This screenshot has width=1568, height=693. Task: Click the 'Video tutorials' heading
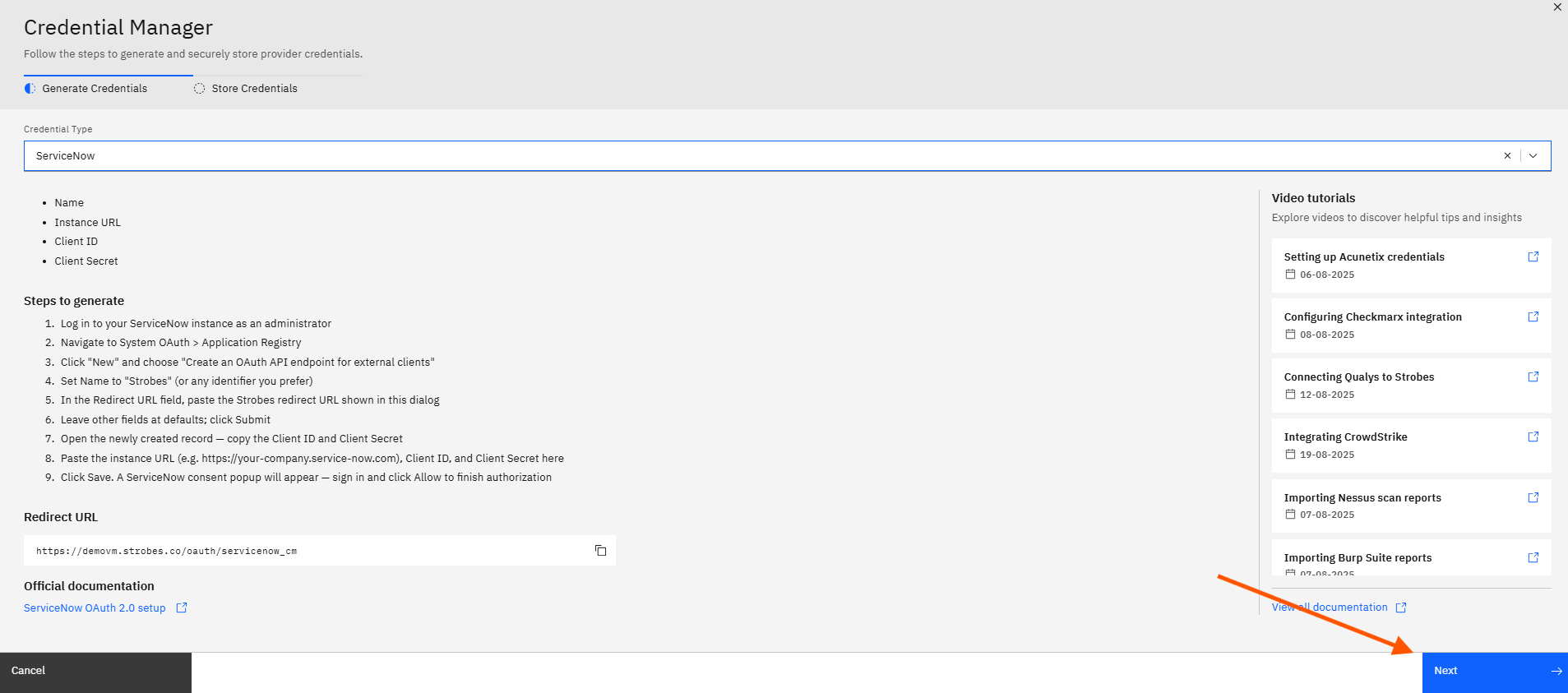coord(1313,198)
